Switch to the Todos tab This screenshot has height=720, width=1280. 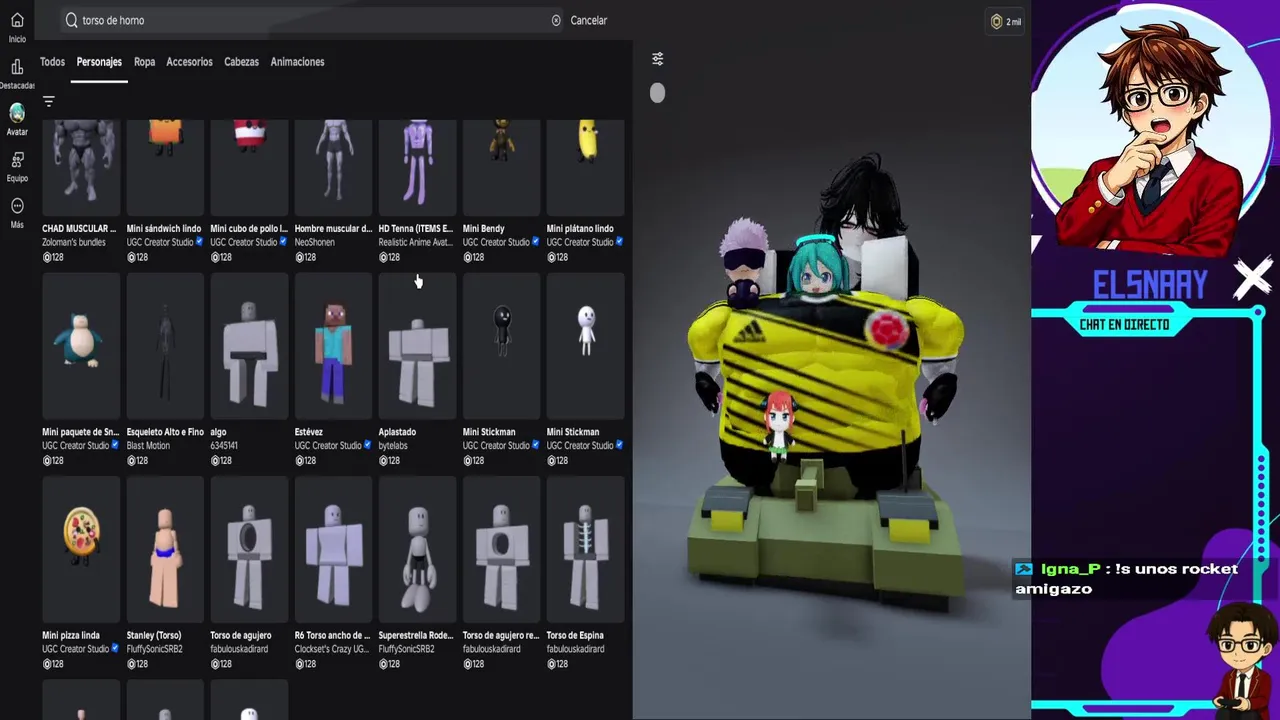(x=52, y=62)
